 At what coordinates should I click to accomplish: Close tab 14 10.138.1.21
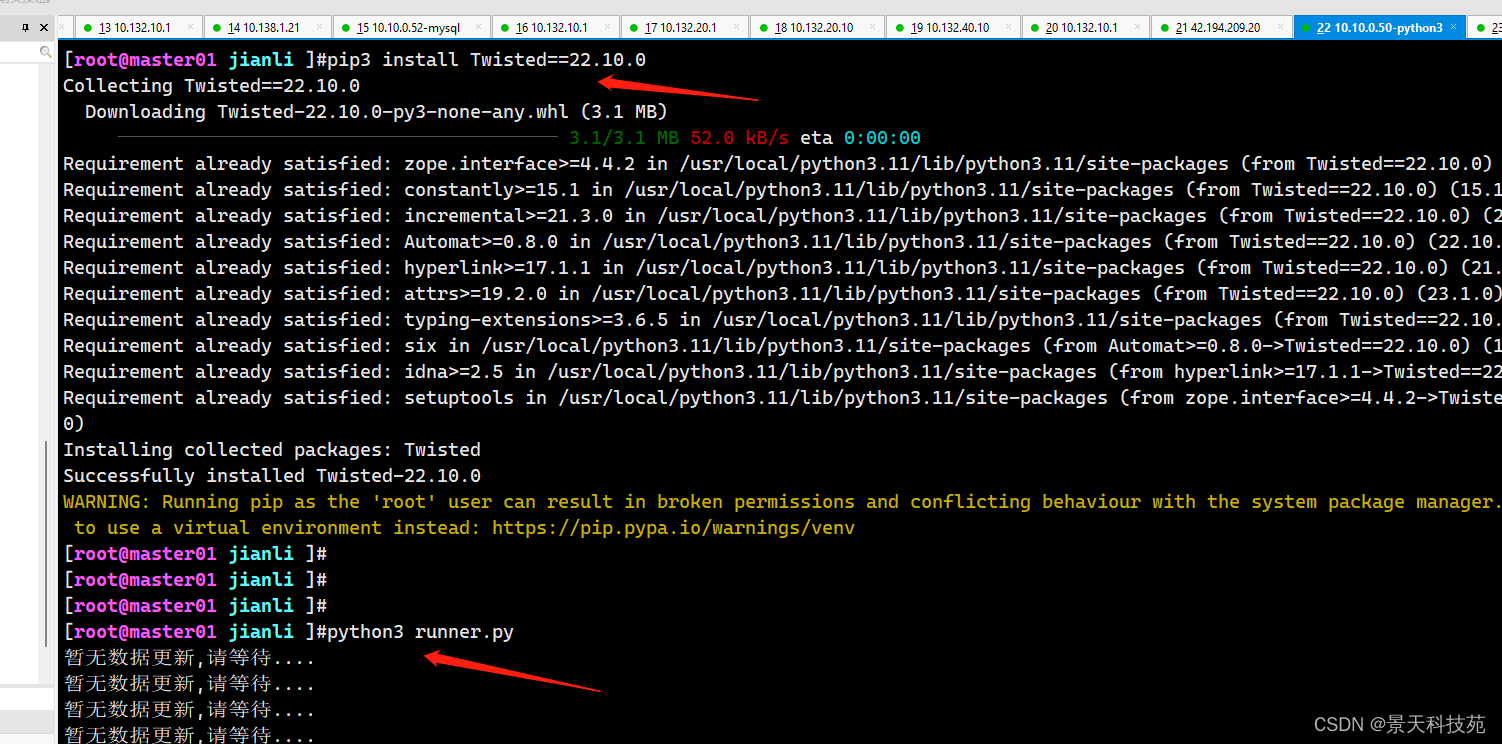click(x=320, y=27)
